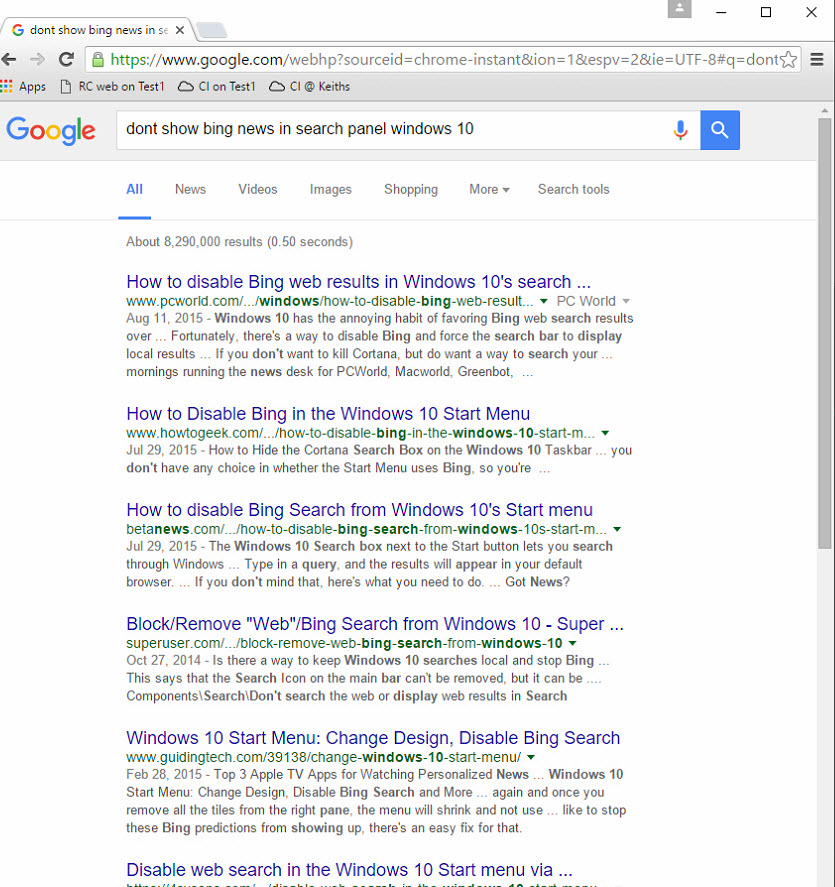Switch to the Images results tab
The width and height of the screenshot is (835, 887).
[330, 189]
